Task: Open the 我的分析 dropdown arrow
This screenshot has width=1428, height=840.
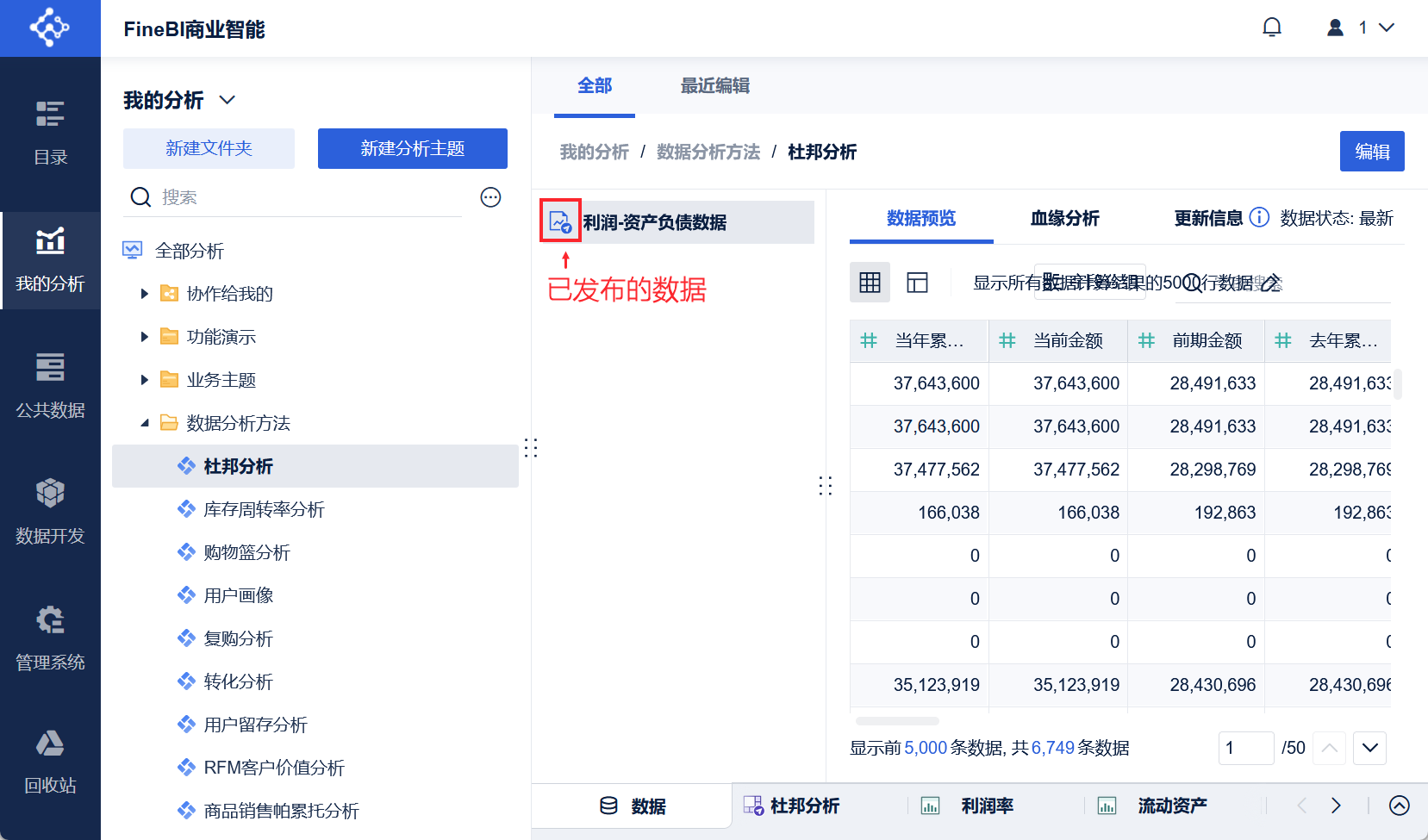Action: click(228, 100)
